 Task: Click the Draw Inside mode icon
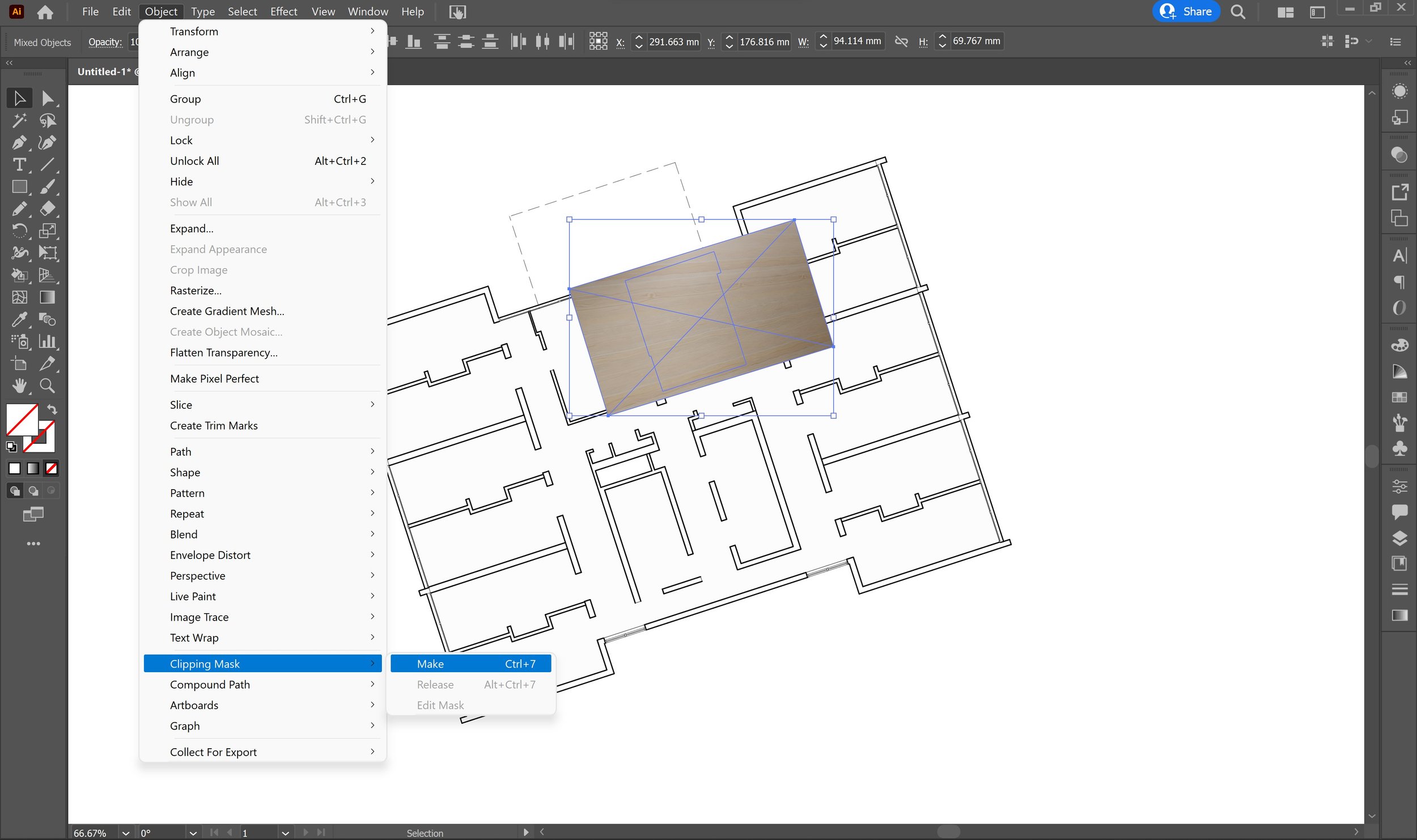tap(47, 491)
